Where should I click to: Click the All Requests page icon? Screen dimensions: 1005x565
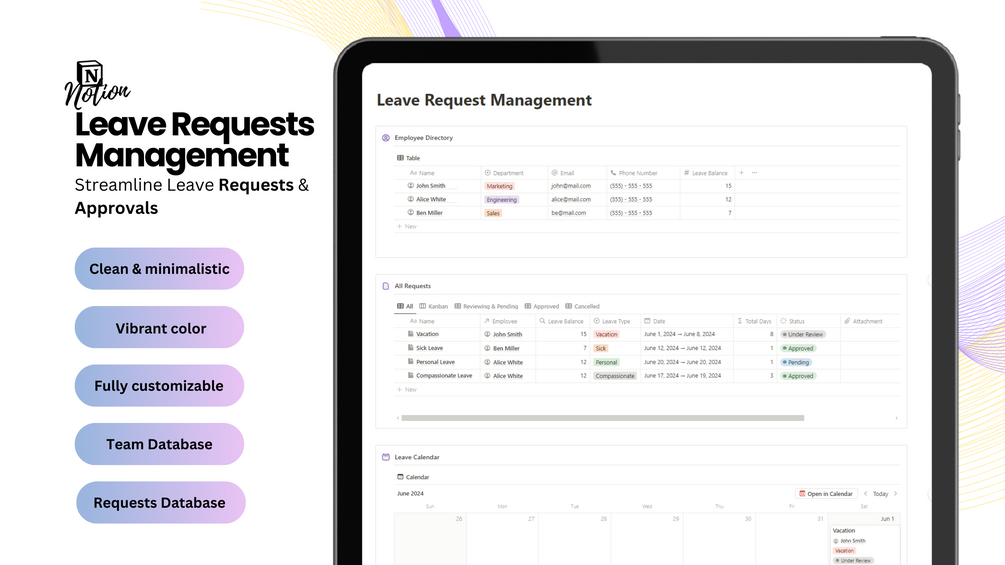tap(386, 286)
